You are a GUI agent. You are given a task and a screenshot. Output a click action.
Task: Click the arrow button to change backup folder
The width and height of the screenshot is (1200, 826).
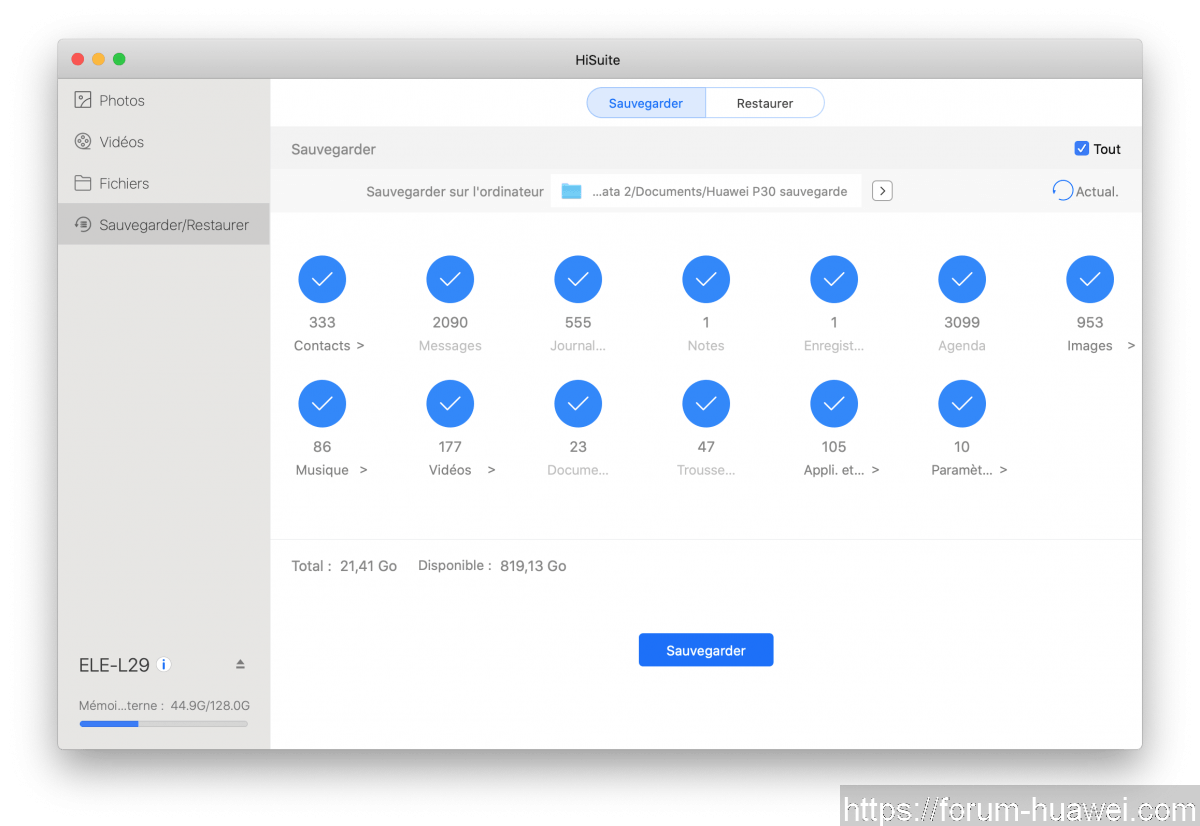(882, 191)
